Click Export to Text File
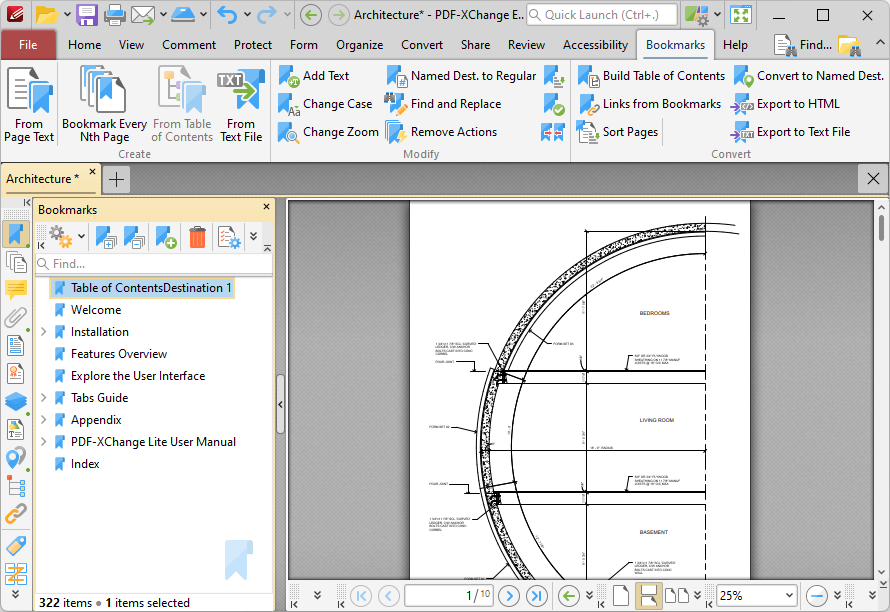 (x=791, y=132)
